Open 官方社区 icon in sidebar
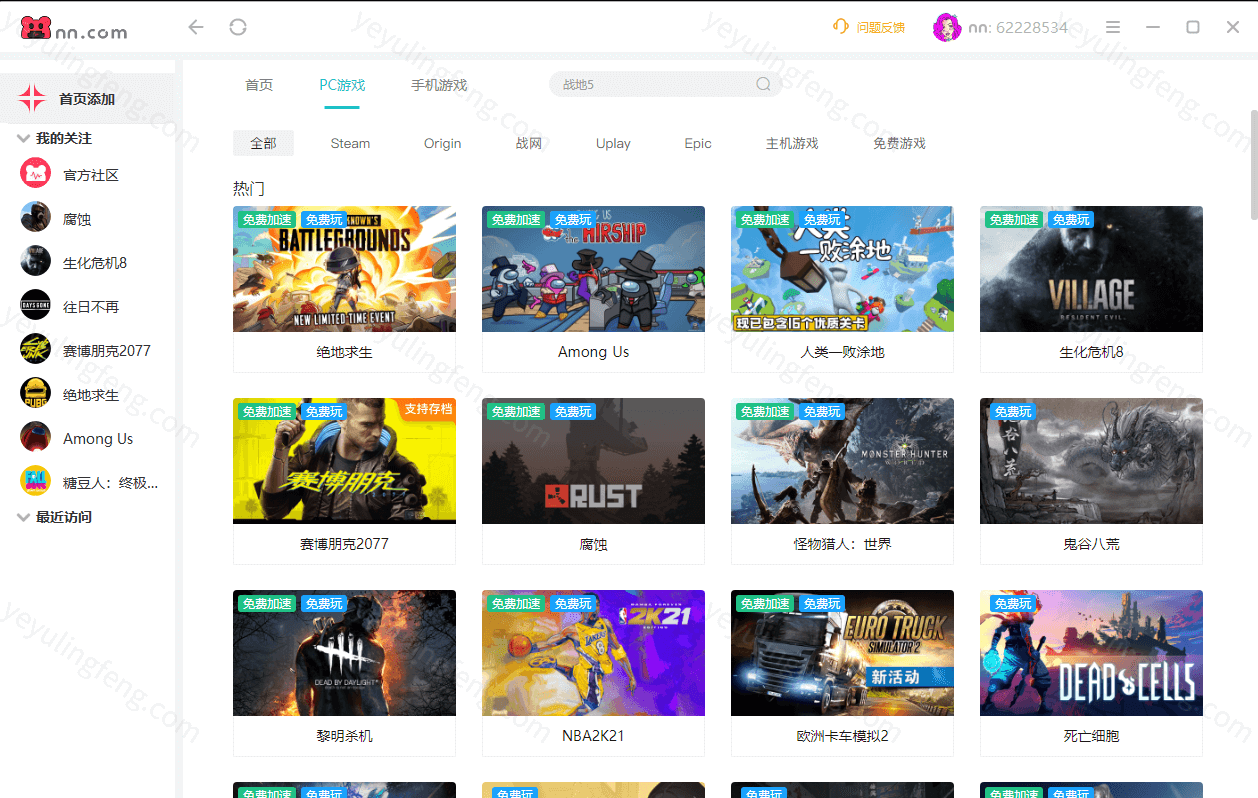1258x798 pixels. point(36,175)
